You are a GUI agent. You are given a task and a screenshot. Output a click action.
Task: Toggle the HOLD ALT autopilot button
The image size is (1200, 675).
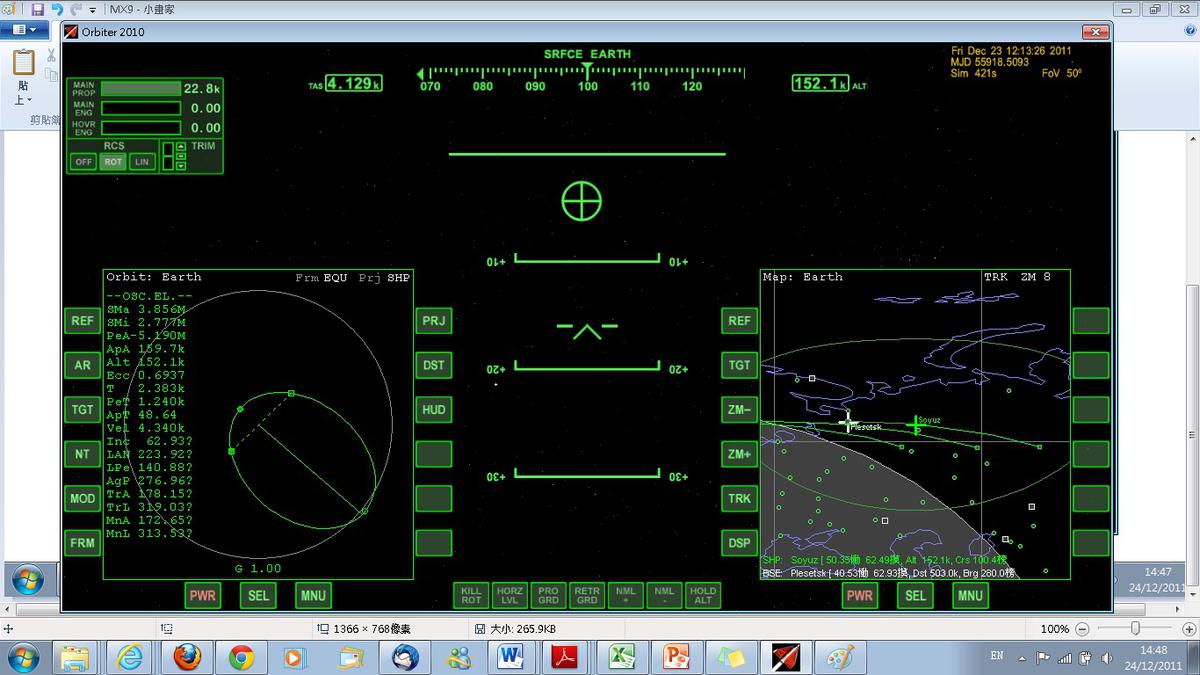tap(703, 595)
